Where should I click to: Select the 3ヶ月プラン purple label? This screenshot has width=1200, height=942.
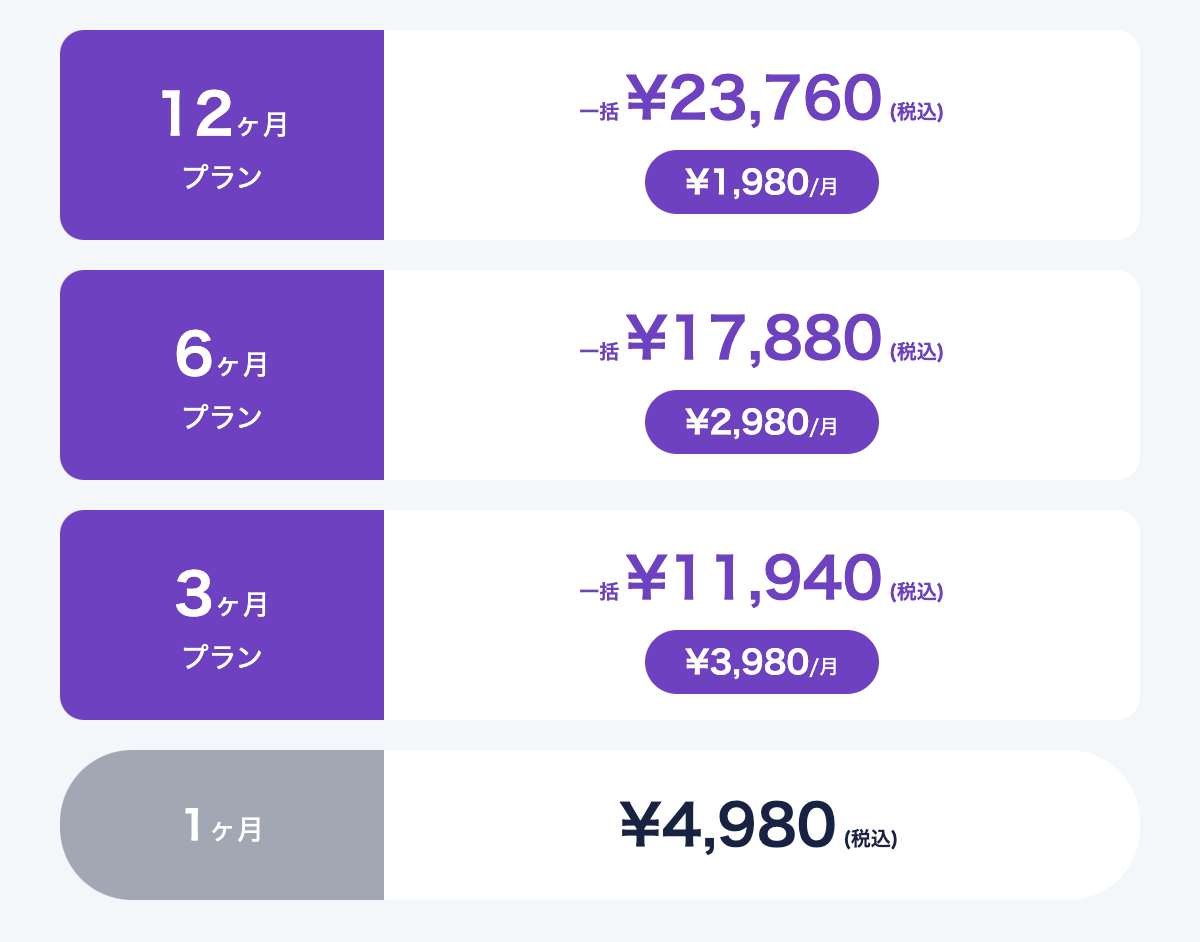point(222,615)
